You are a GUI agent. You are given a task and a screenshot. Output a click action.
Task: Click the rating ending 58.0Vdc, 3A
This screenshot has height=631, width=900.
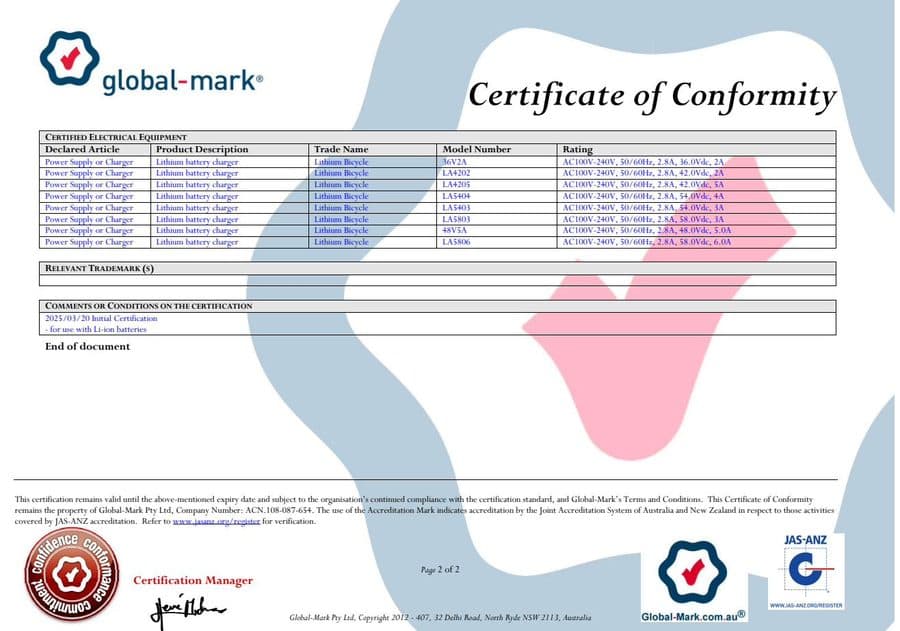[643, 219]
